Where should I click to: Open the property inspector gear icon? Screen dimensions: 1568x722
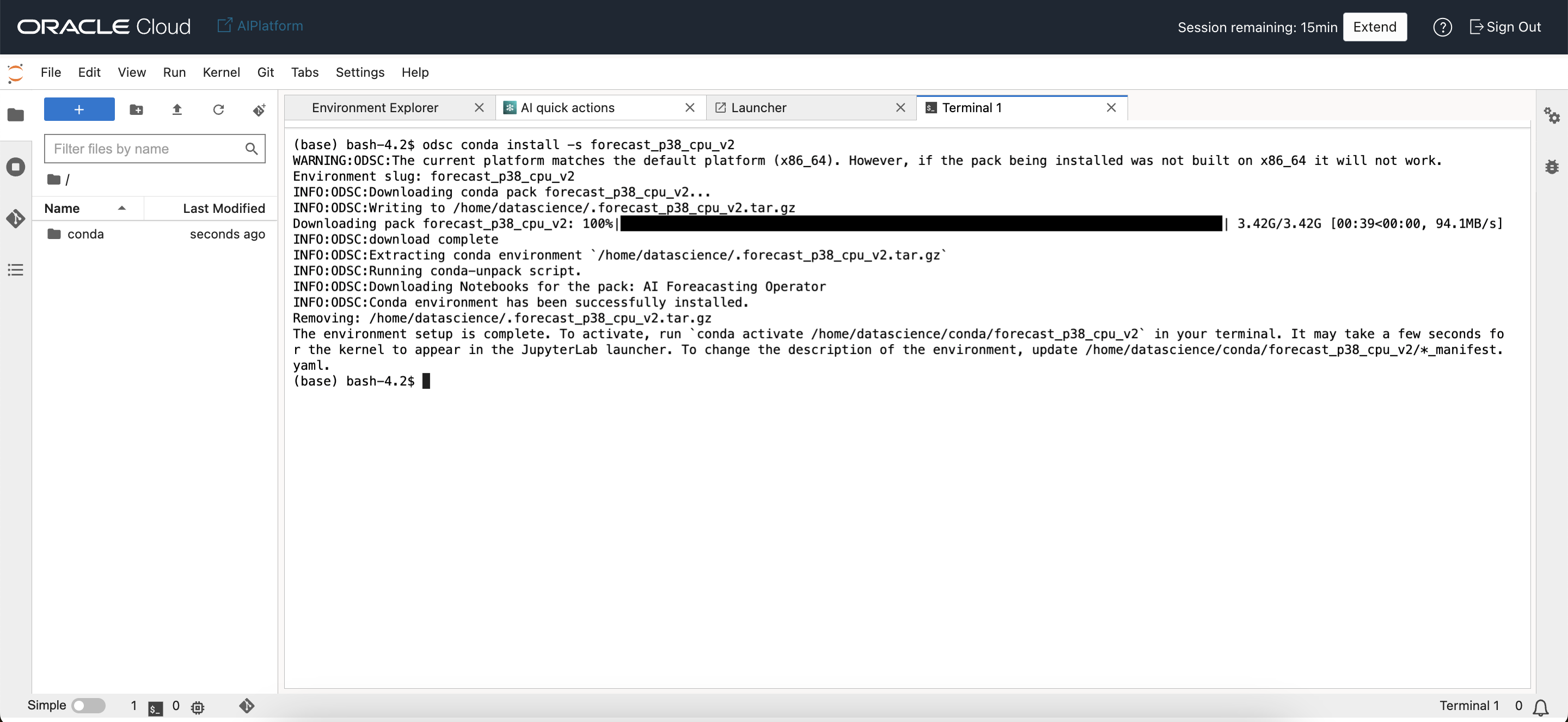[1552, 115]
